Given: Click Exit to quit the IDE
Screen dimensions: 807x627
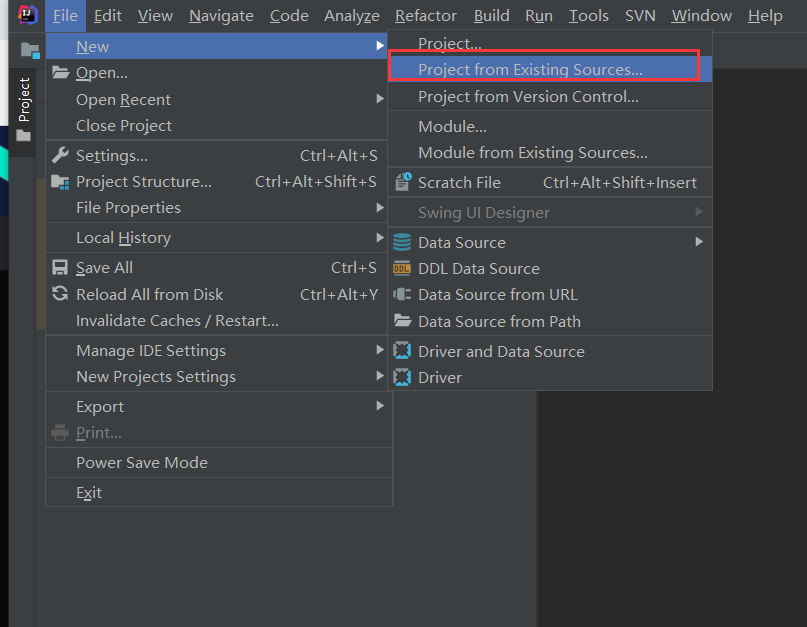Looking at the screenshot, I should [89, 492].
